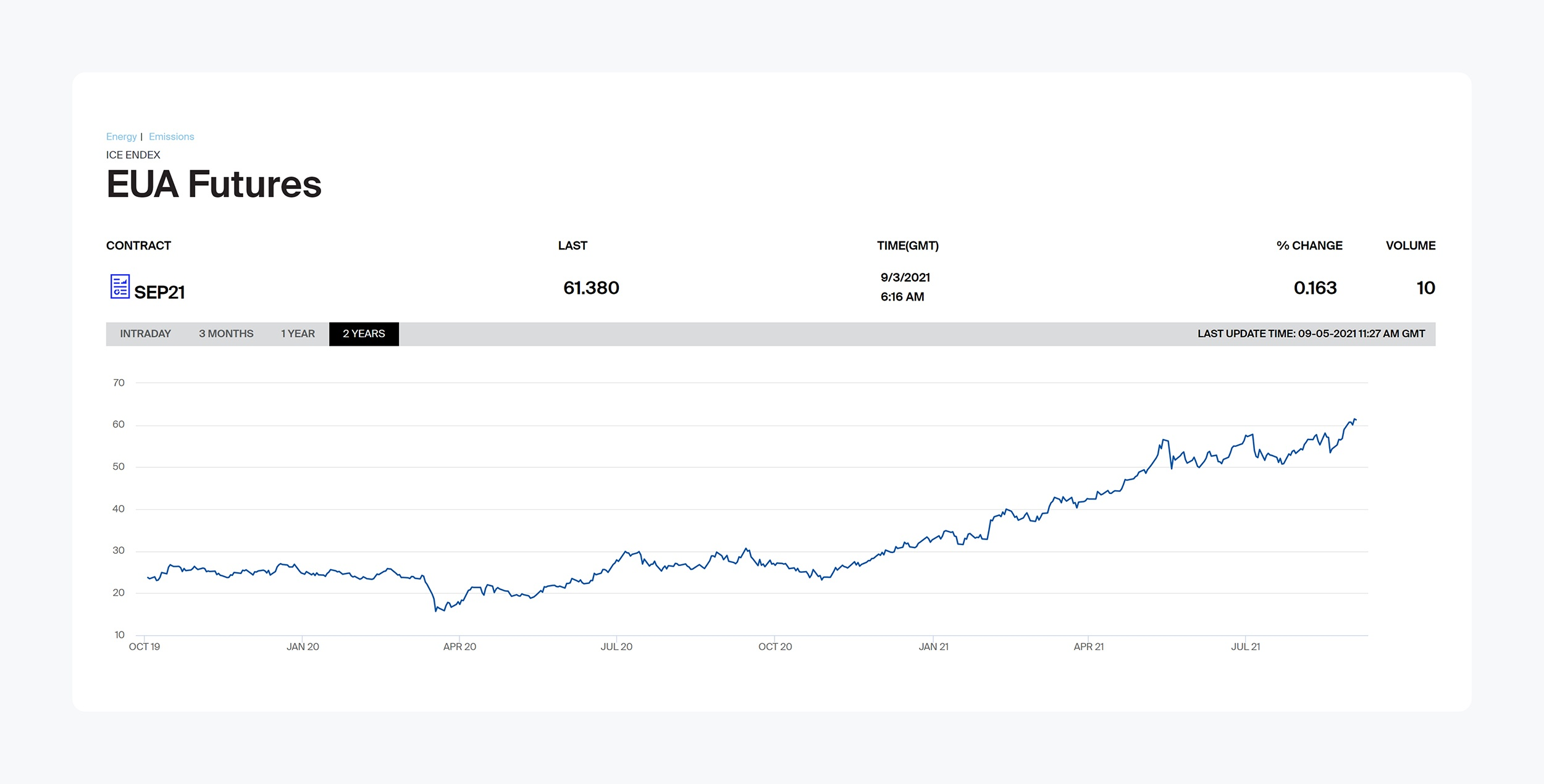Click the last price value 61.380
Image resolution: width=1544 pixels, height=784 pixels.
pos(591,288)
